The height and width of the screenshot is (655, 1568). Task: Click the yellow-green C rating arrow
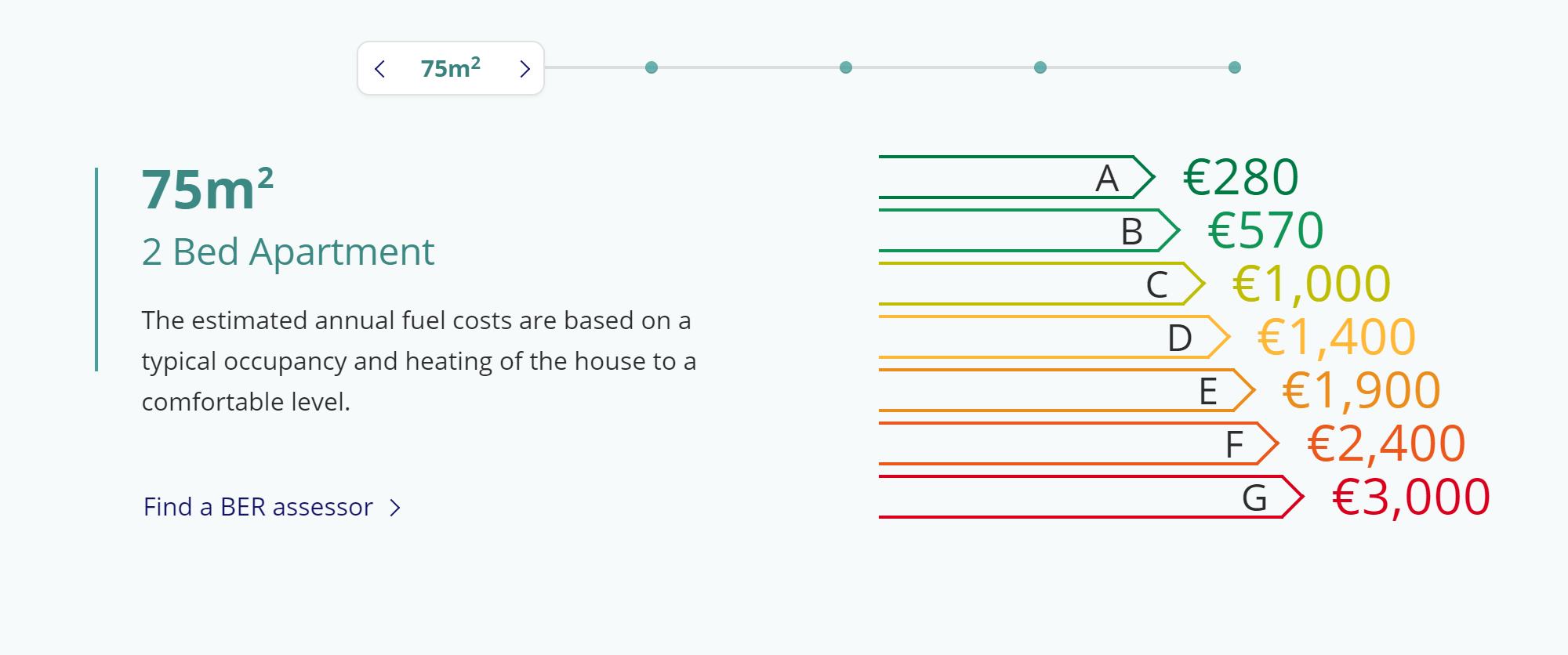tap(1042, 284)
